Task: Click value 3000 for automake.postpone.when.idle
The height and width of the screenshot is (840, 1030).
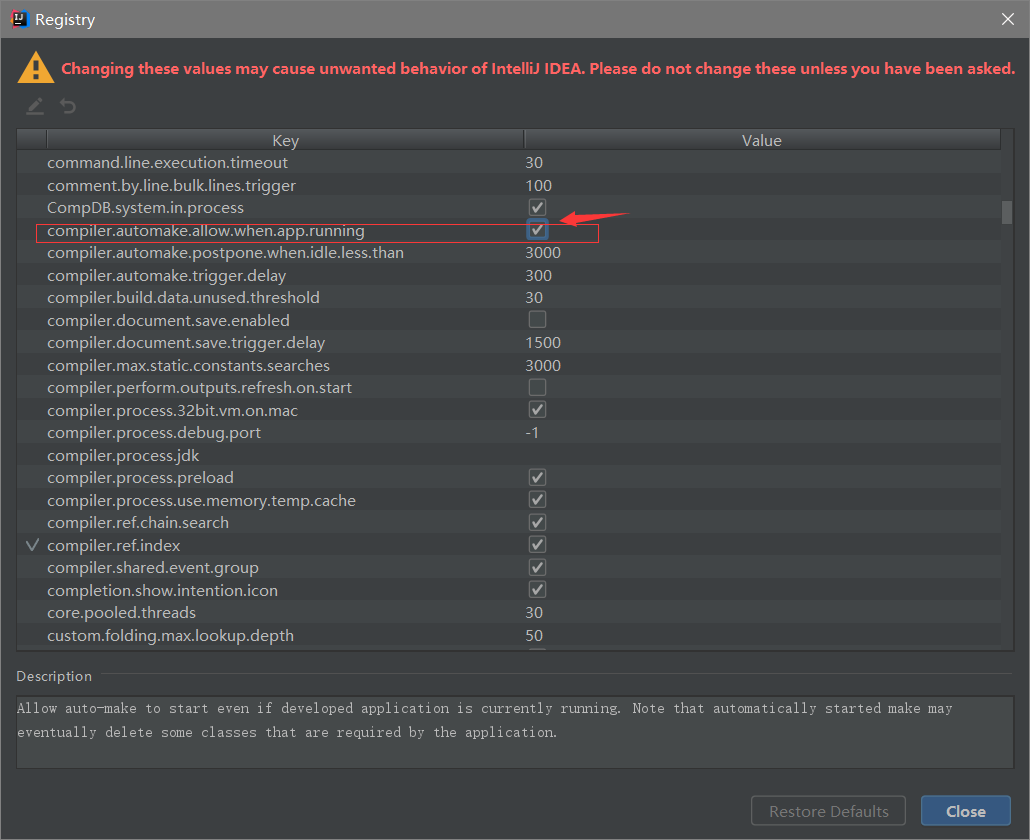Action: 543,253
